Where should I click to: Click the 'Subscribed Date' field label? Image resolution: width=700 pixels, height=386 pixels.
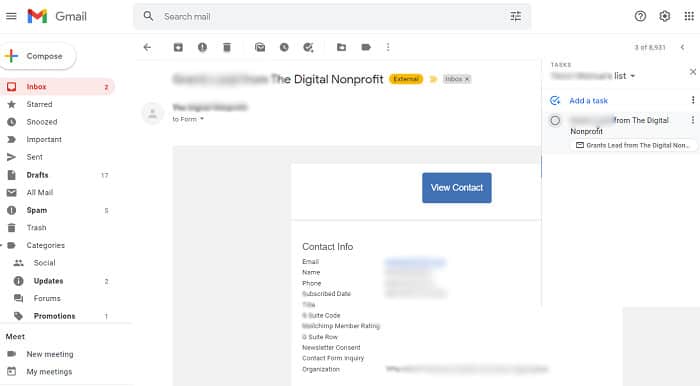[326, 294]
